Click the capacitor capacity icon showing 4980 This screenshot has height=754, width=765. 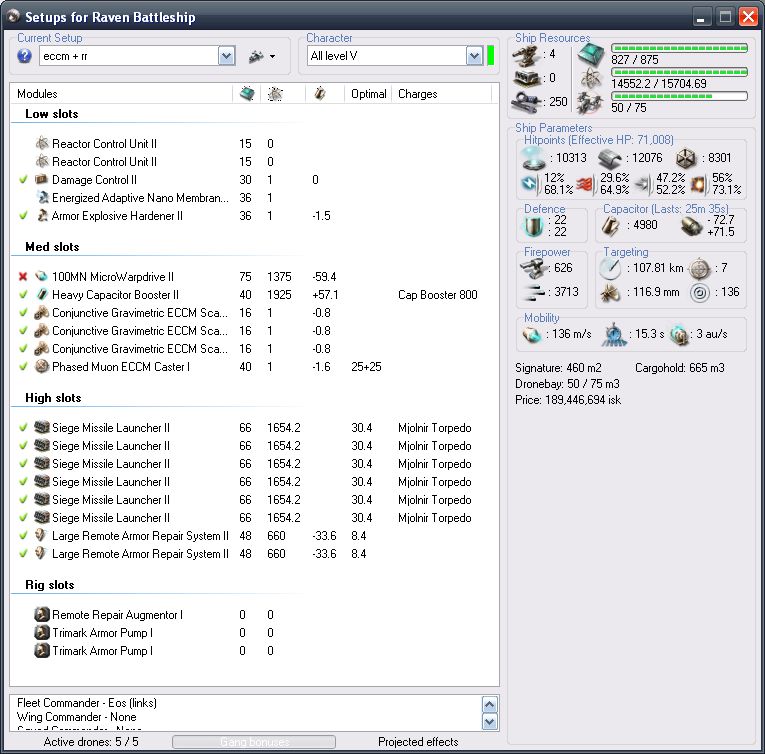pos(610,226)
